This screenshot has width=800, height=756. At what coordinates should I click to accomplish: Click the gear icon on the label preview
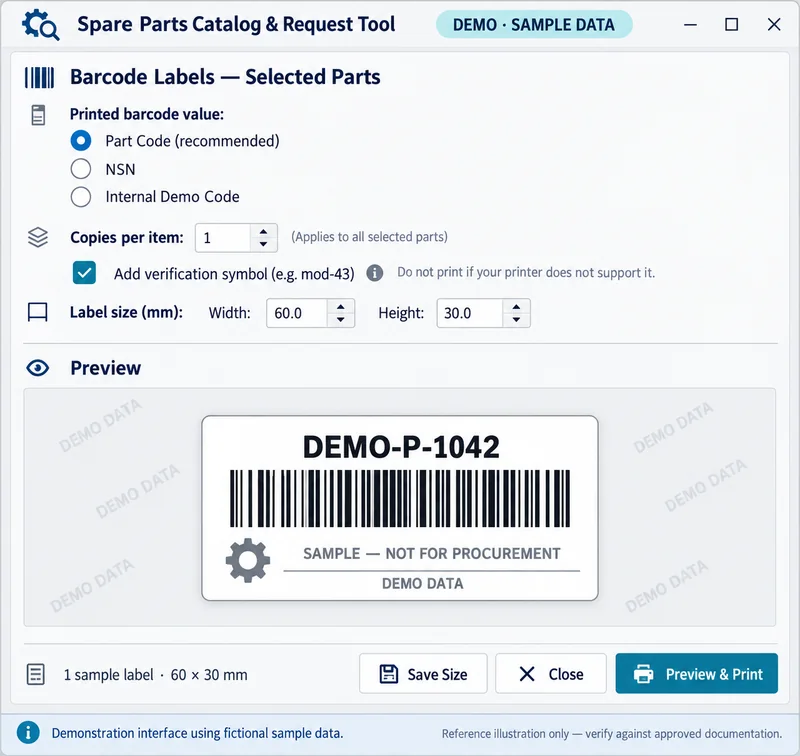pyautogui.click(x=248, y=560)
